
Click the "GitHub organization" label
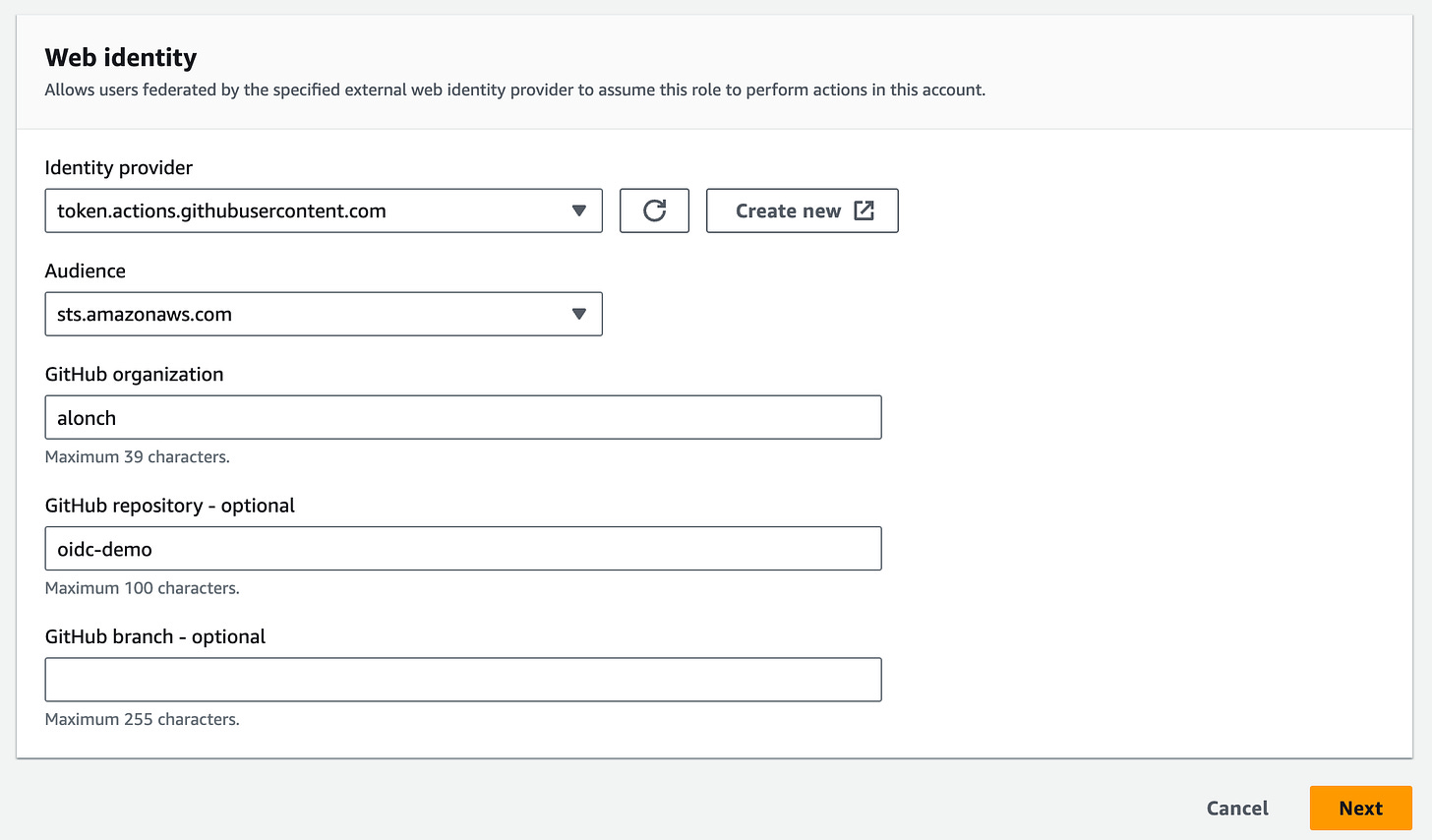point(135,374)
